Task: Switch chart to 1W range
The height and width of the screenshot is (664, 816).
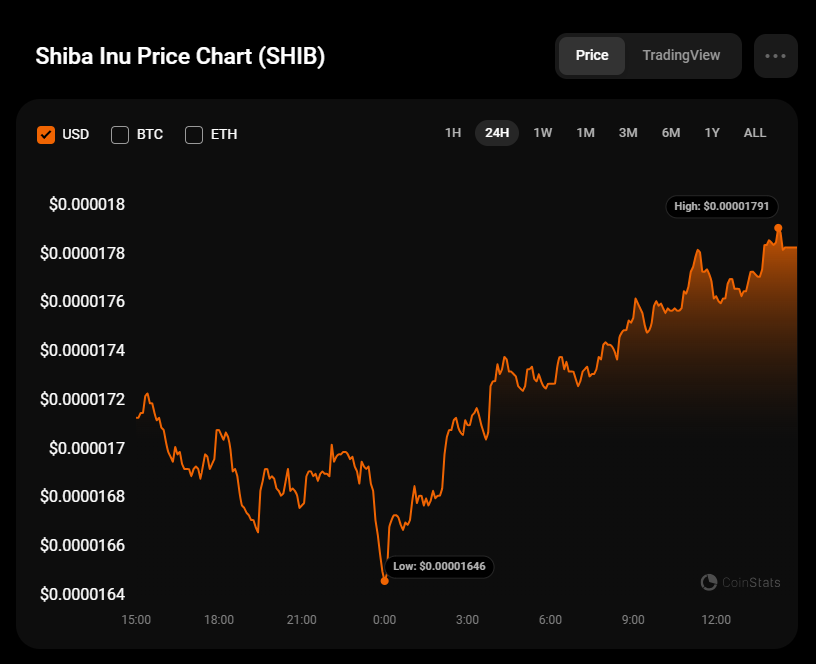Action: (x=543, y=133)
